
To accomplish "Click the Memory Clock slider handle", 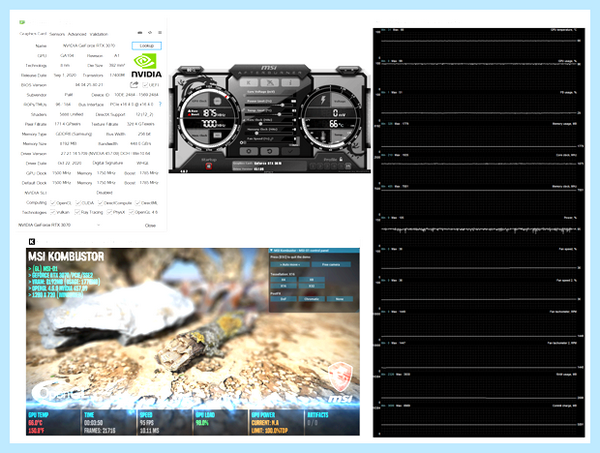I will click(257, 133).
